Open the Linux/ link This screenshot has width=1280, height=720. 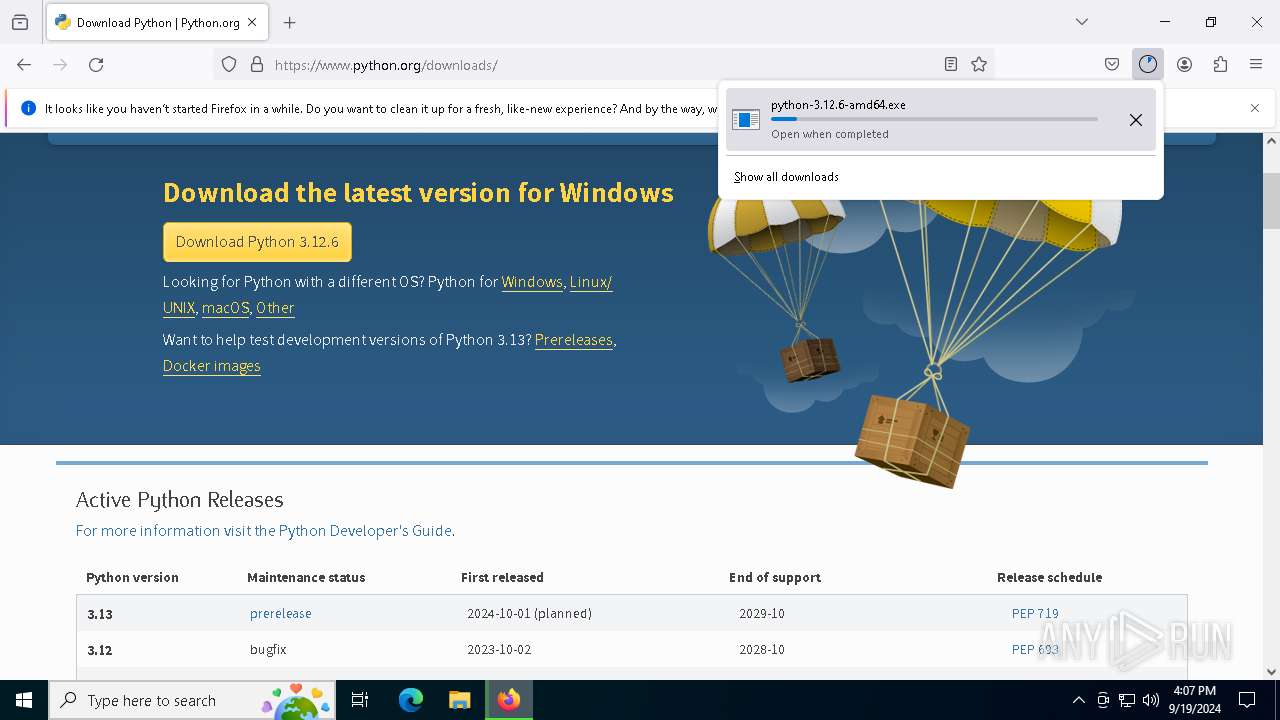coord(591,282)
